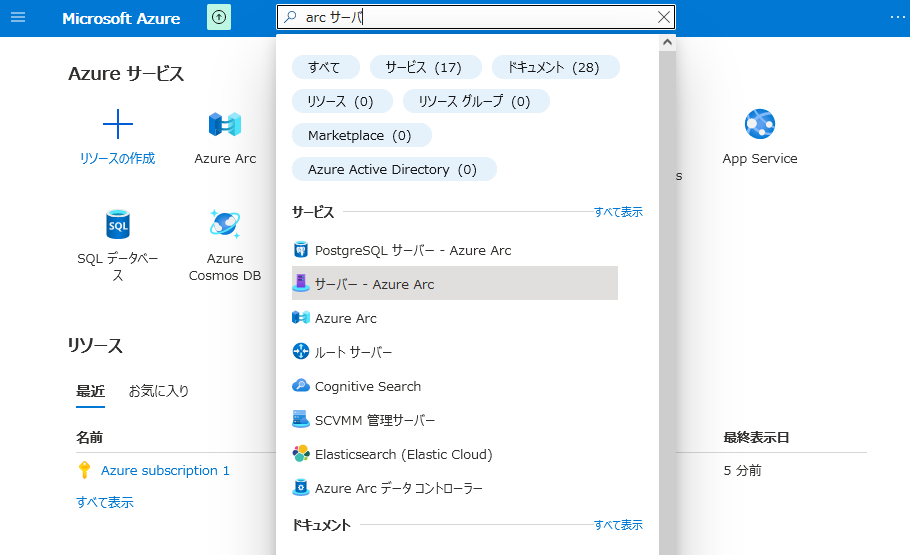910x555 pixels.
Task: Click the 名前 column header
Action: (x=89, y=437)
